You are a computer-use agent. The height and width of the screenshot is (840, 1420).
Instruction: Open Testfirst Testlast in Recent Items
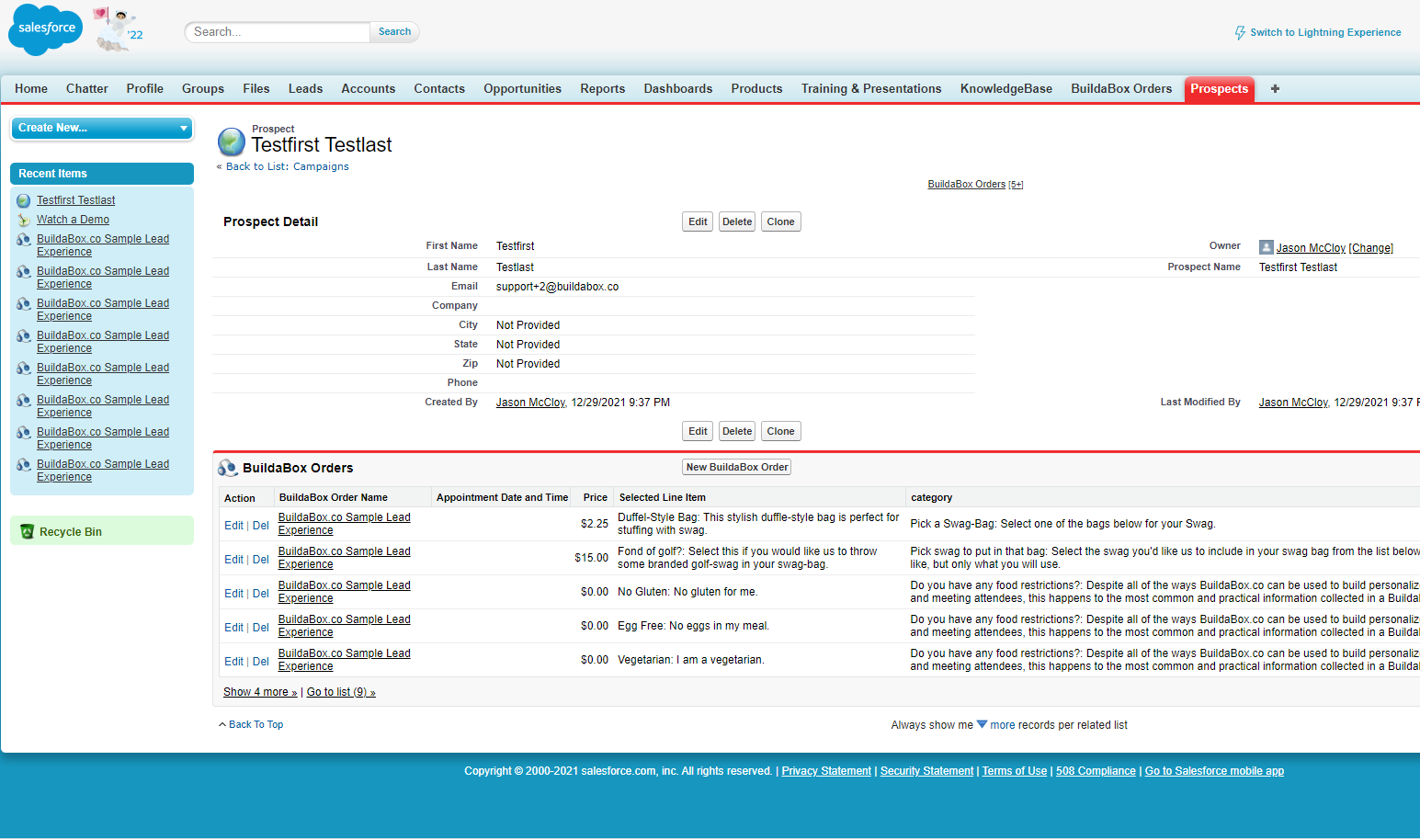[75, 200]
